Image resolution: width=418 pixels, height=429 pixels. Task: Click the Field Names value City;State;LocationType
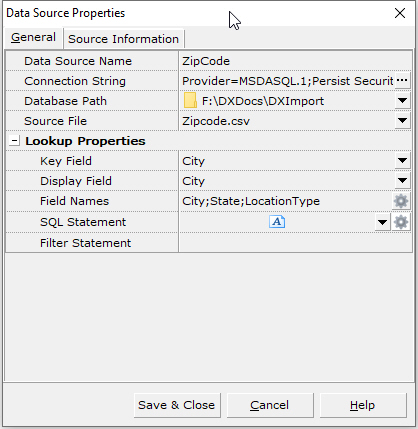pyautogui.click(x=251, y=201)
